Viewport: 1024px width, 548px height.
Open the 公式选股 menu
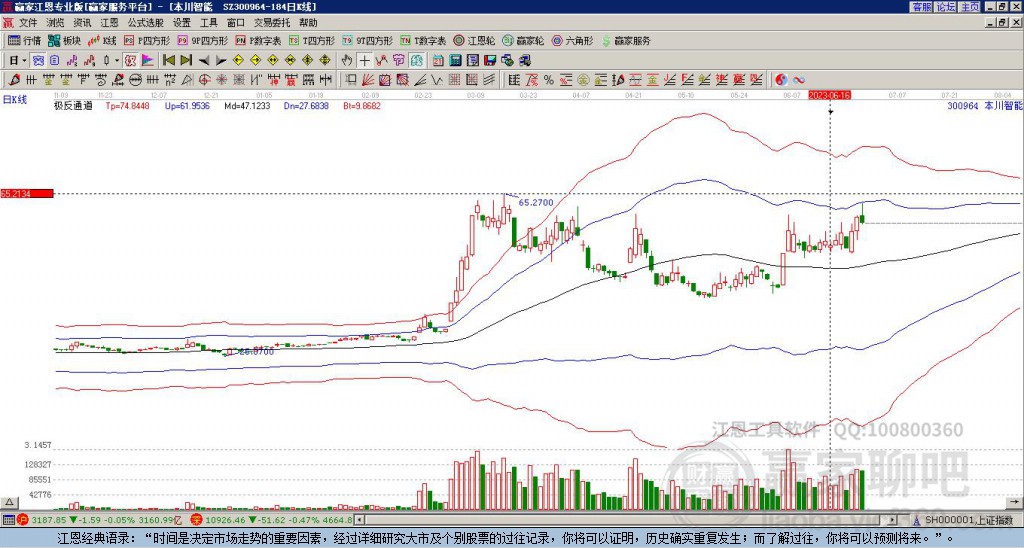[x=146, y=23]
